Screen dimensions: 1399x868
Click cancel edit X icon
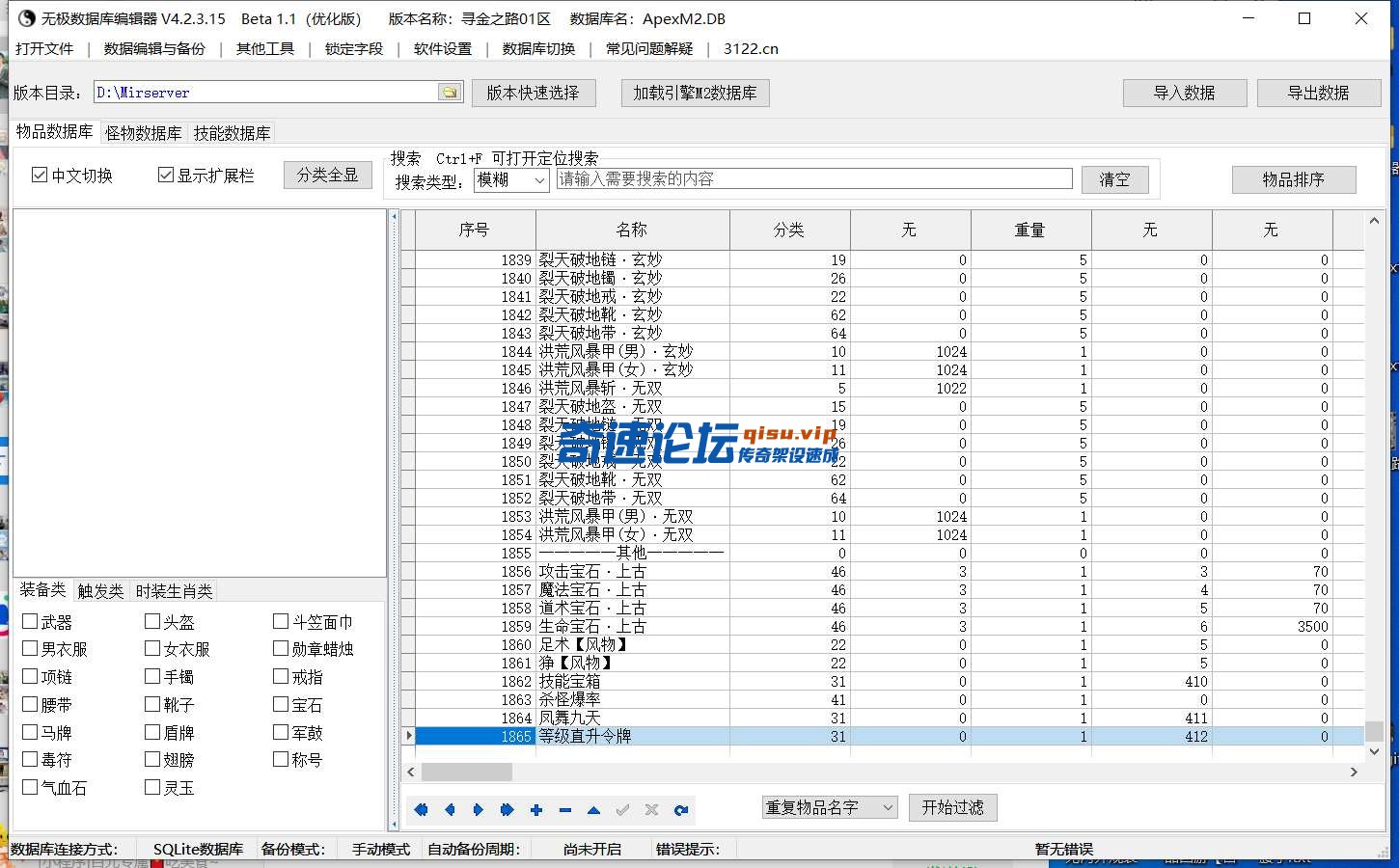click(652, 810)
